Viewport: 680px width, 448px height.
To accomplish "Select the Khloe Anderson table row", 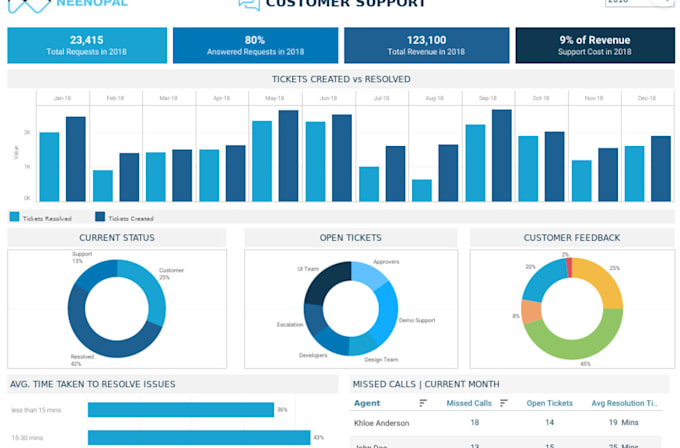I will pos(506,422).
